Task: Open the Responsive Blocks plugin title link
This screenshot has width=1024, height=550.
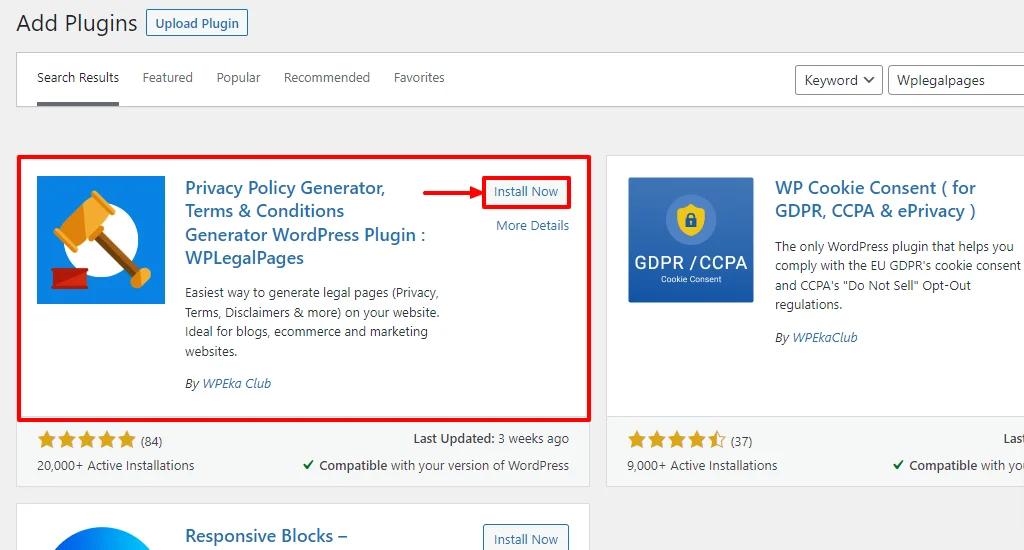Action: tap(266, 536)
